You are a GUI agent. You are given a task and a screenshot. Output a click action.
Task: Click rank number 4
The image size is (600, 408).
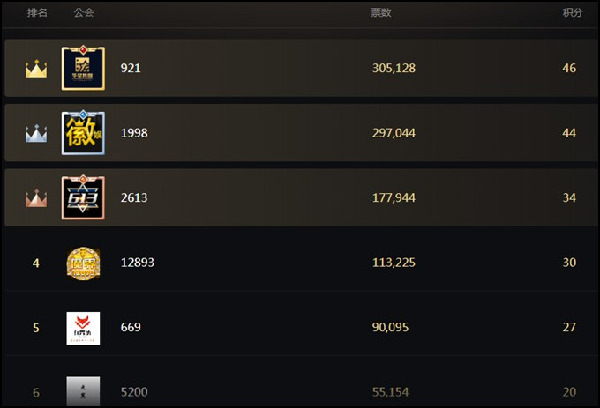pos(36,263)
